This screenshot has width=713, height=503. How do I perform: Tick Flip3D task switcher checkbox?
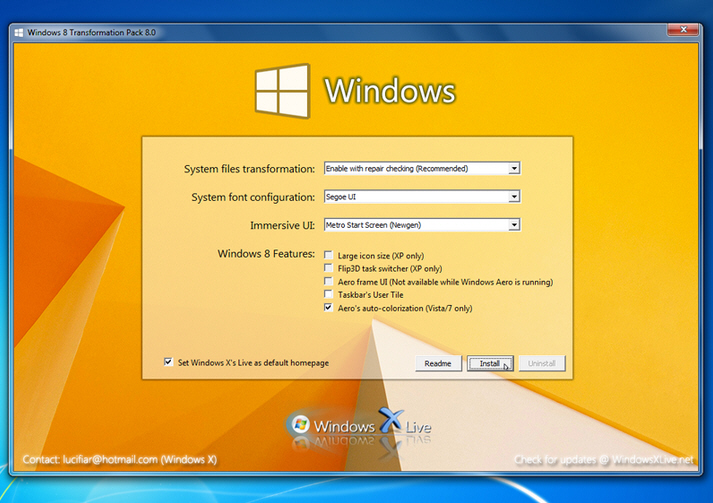pyautogui.click(x=328, y=268)
